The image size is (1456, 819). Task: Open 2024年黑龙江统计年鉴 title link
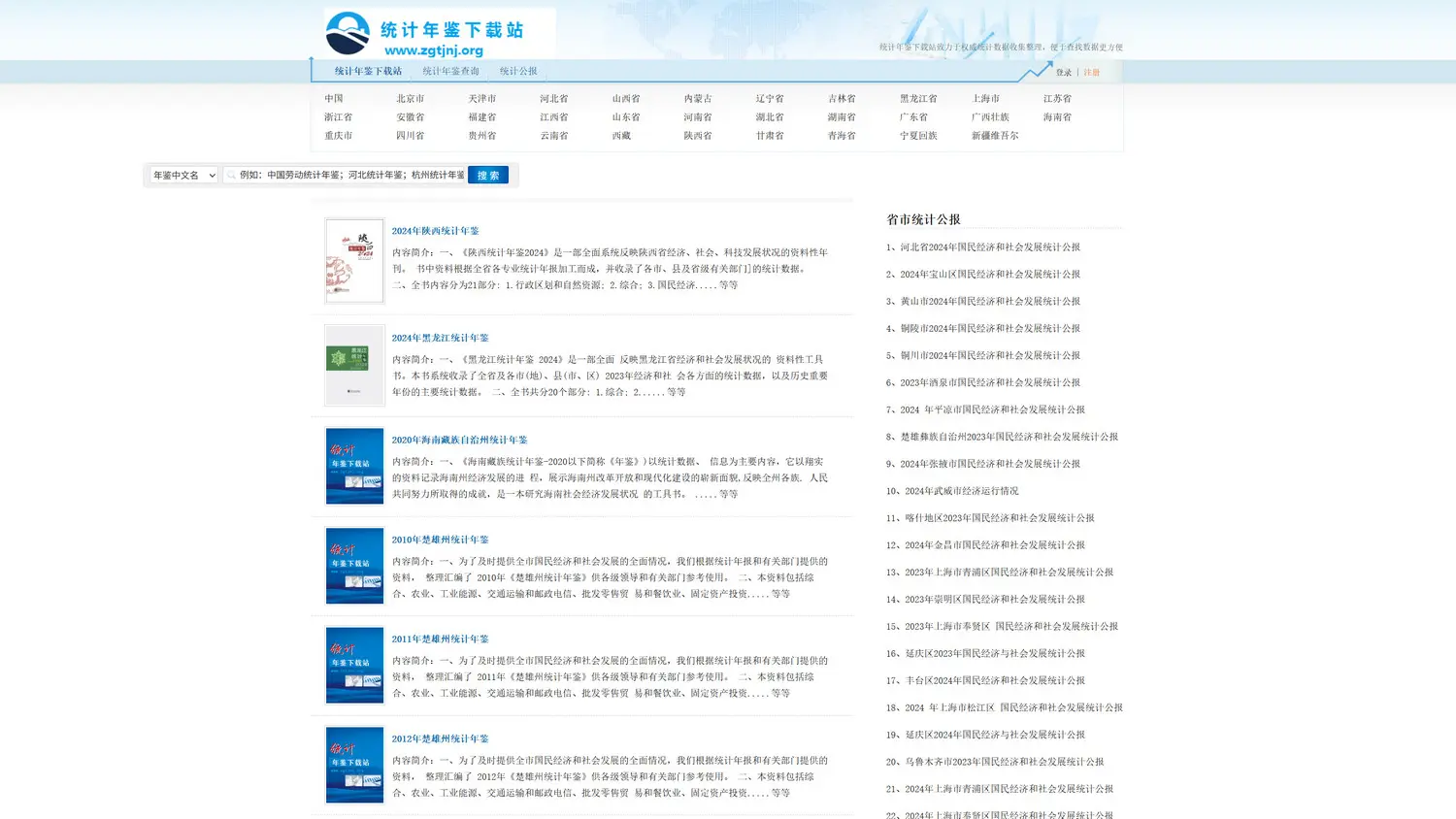(441, 338)
